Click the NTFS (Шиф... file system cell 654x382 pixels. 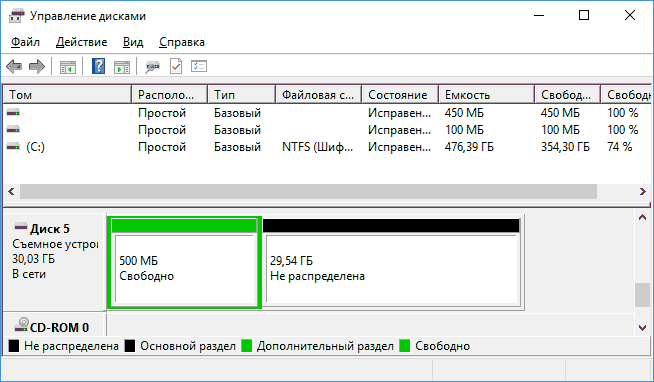pyautogui.click(x=317, y=147)
